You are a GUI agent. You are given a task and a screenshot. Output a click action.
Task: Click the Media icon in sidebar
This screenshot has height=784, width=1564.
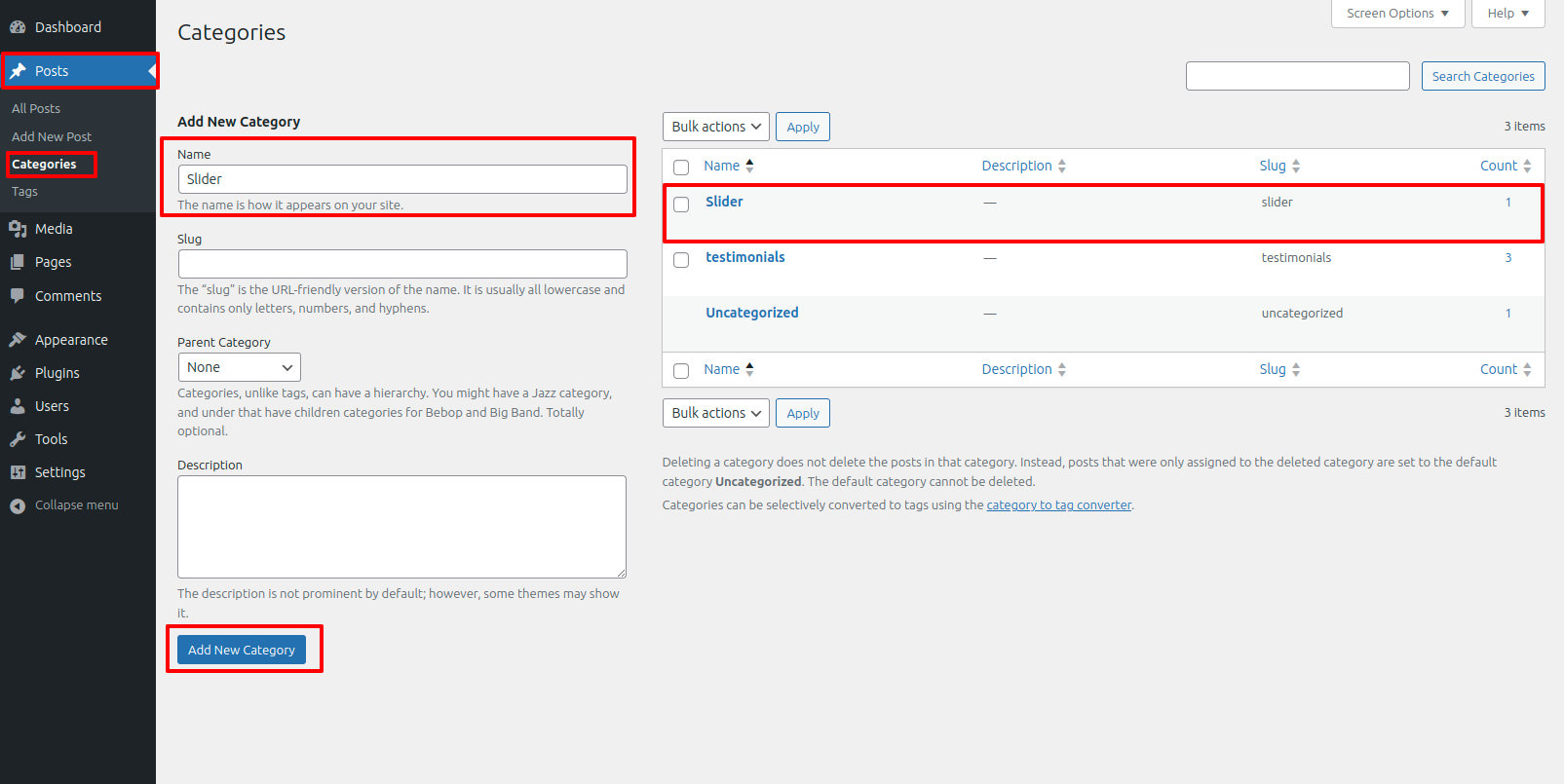pyautogui.click(x=18, y=229)
